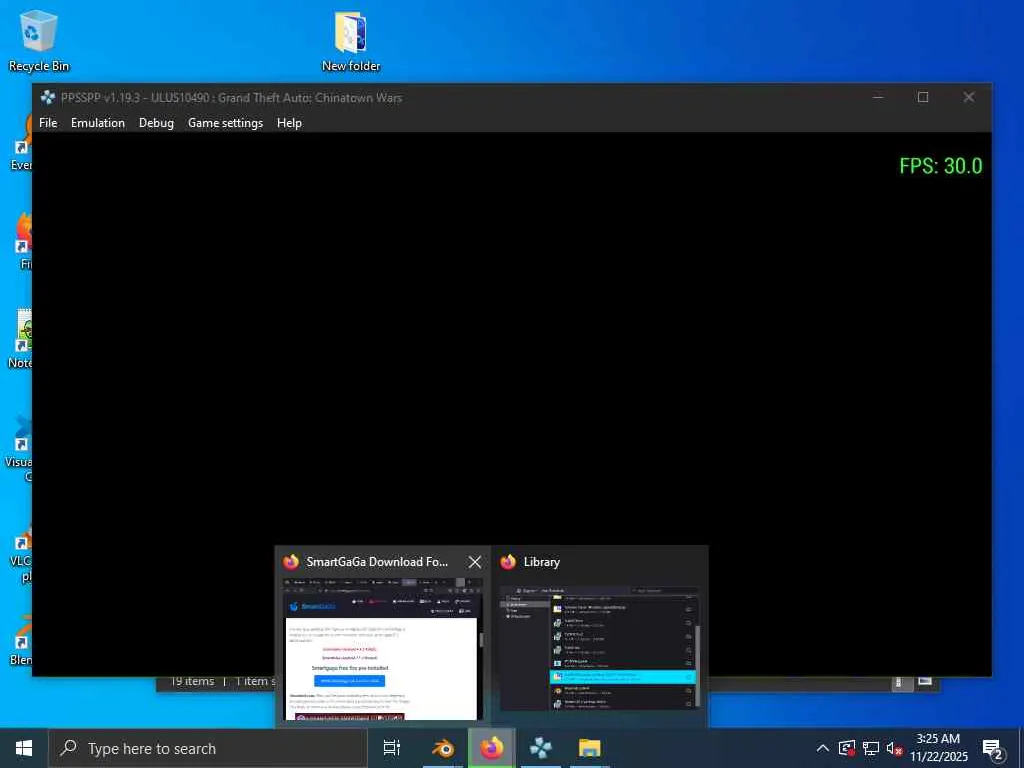Image resolution: width=1024 pixels, height=768 pixels.
Task: Click the security alert tray icon
Action: coord(846,748)
